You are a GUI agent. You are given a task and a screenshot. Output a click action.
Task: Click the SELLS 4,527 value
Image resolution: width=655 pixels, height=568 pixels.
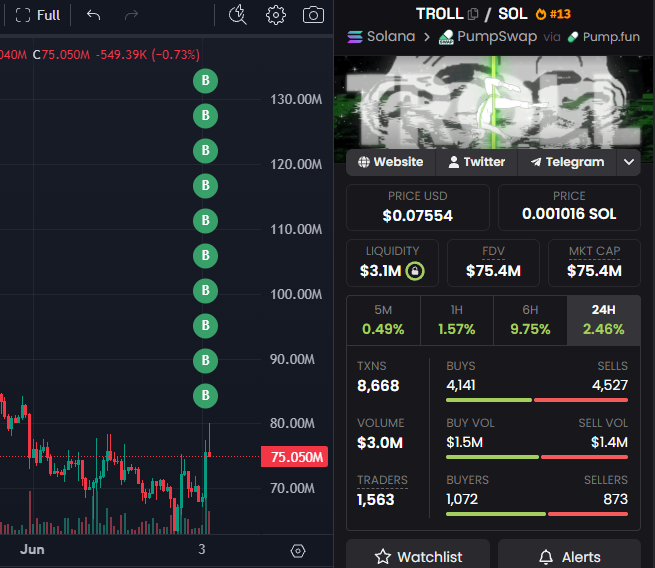[x=609, y=385]
